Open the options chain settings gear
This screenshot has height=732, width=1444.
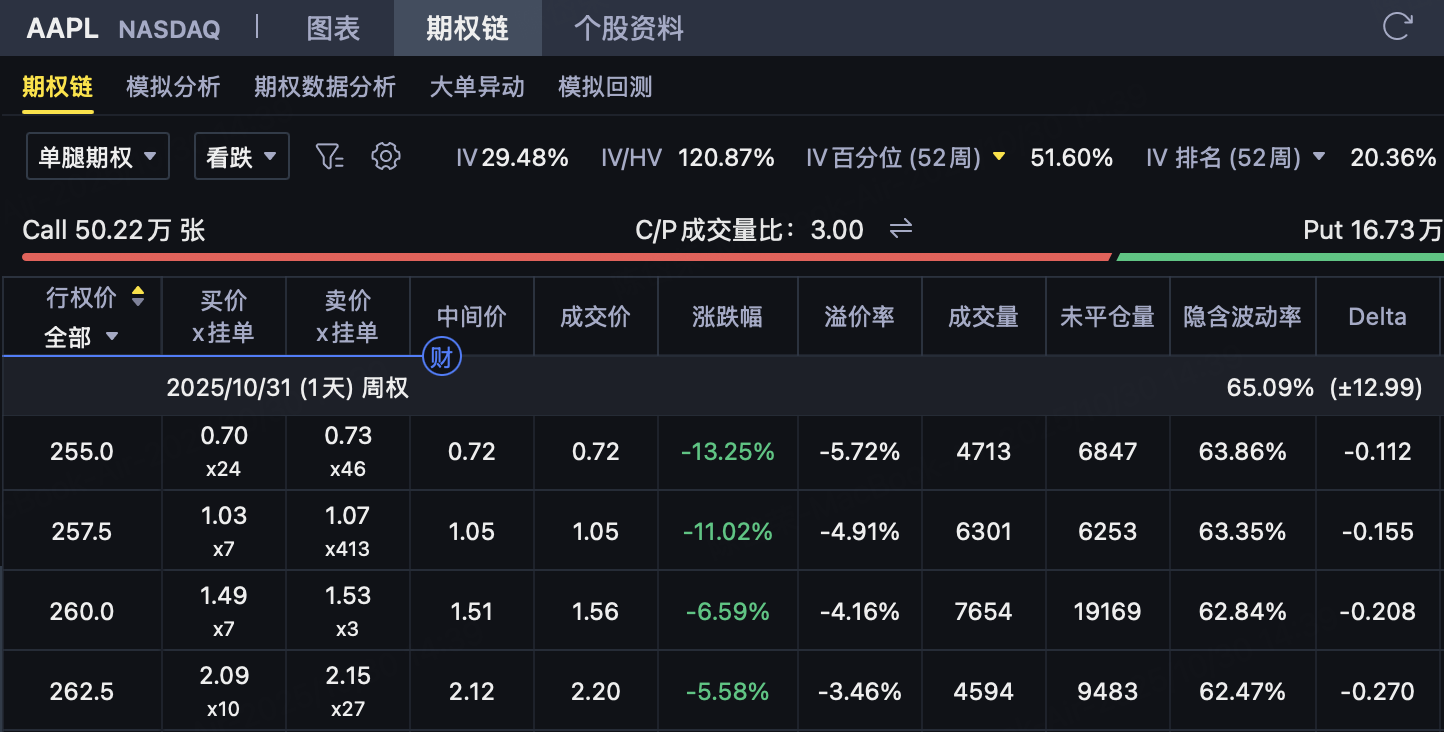[x=385, y=157]
